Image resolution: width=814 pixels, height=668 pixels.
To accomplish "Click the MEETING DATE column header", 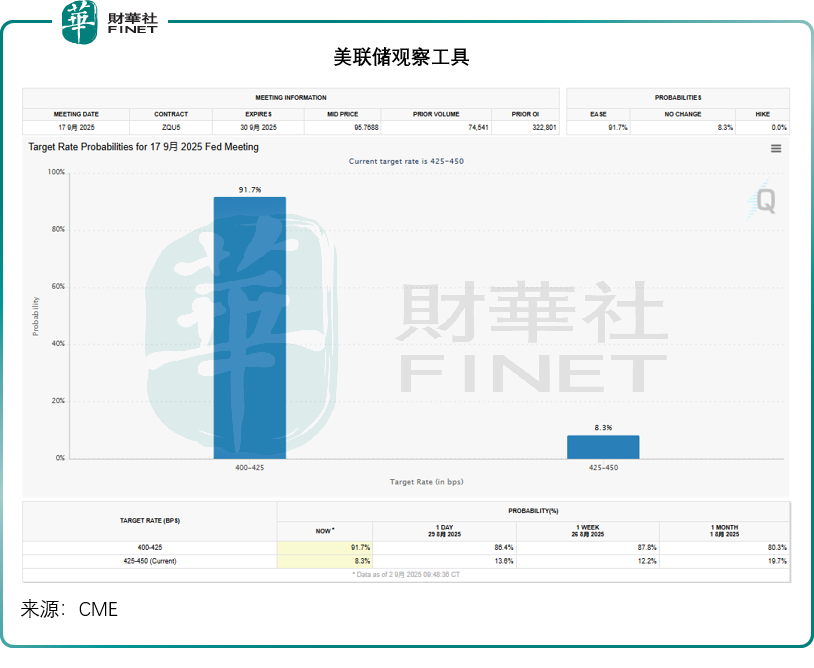I will coord(76,114).
